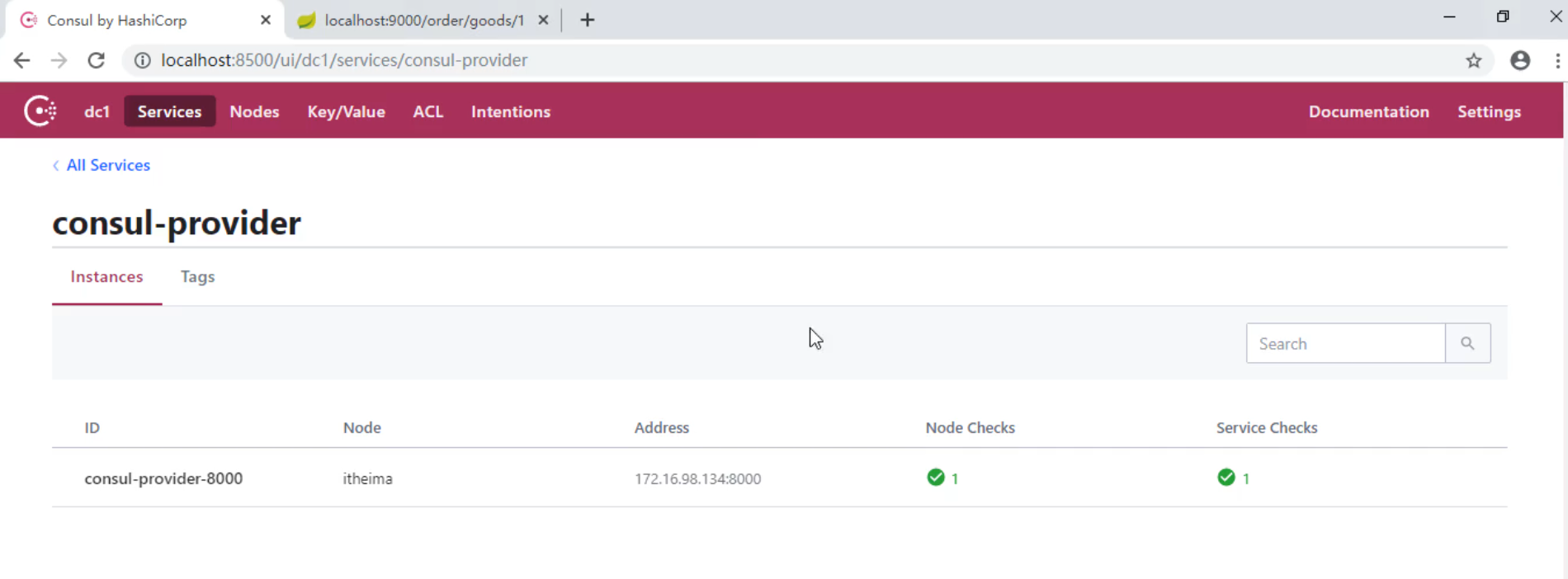Switch to the Consul by HashiCorp tab
Screen dimensions: 1568x579
click(145, 20)
